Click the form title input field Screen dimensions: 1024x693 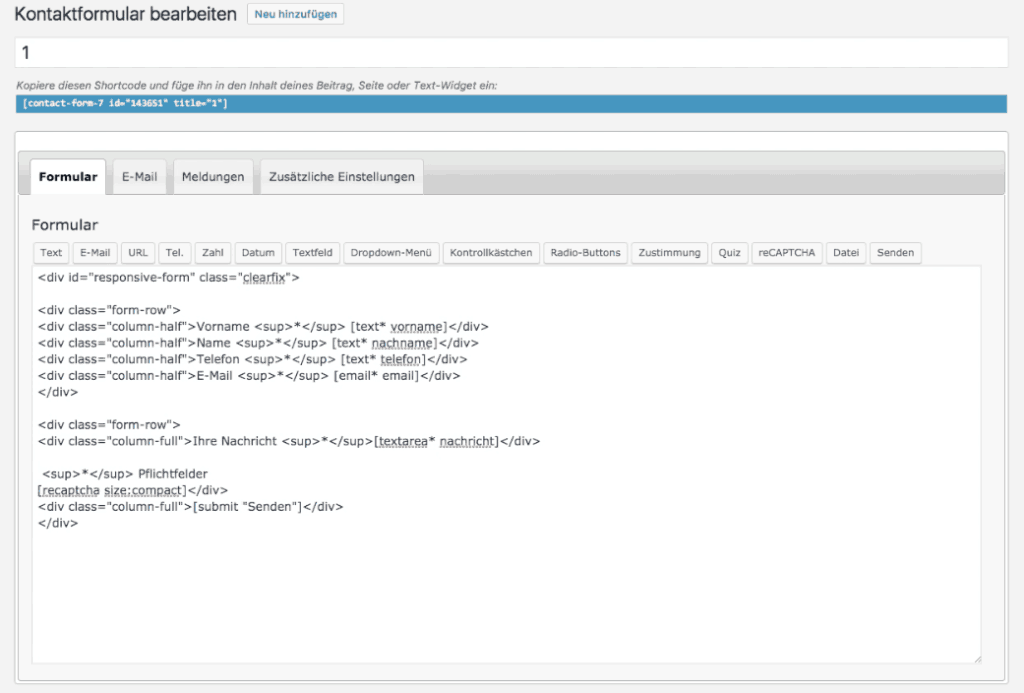pos(511,52)
